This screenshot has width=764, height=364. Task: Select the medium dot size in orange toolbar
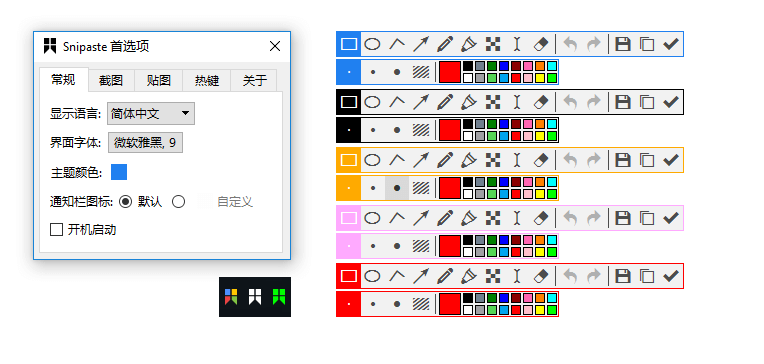[x=397, y=188]
